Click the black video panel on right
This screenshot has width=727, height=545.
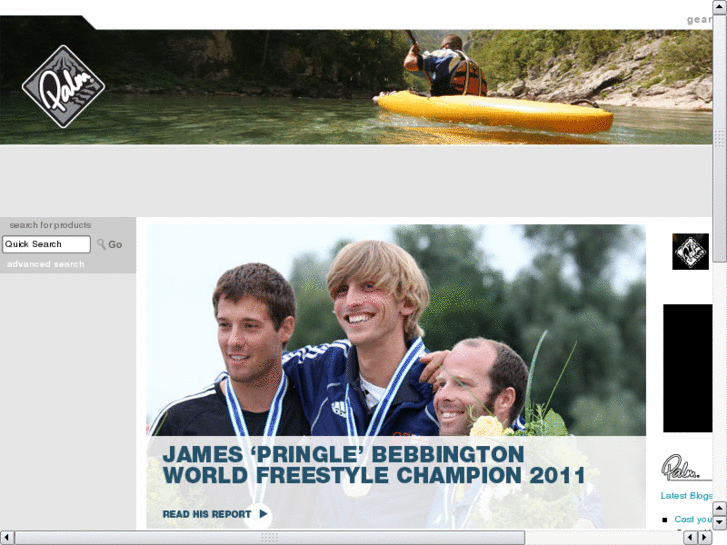pos(688,368)
